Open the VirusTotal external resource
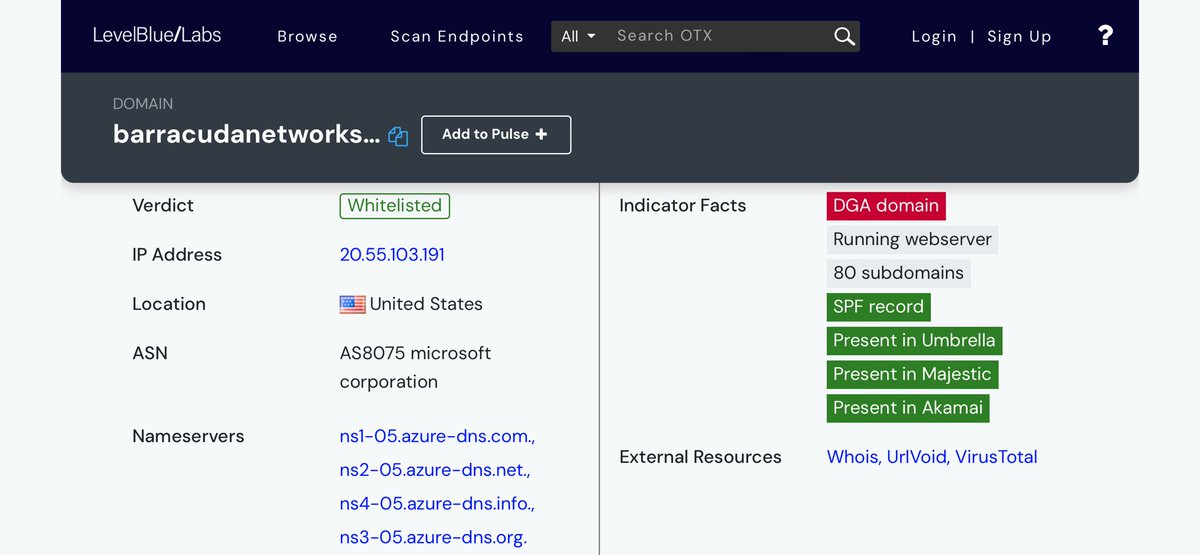This screenshot has width=1200, height=555. (996, 457)
